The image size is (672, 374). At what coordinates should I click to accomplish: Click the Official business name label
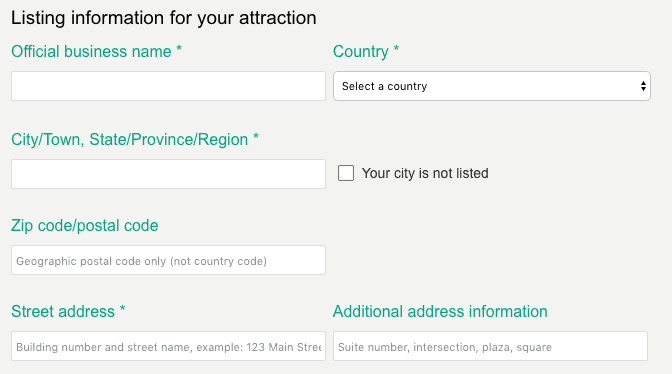91,51
